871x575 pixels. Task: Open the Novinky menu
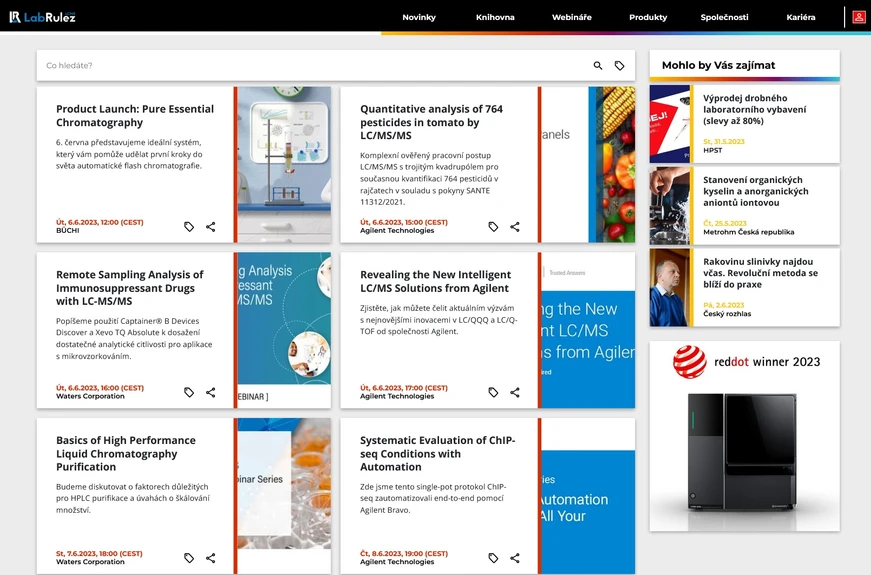click(419, 17)
